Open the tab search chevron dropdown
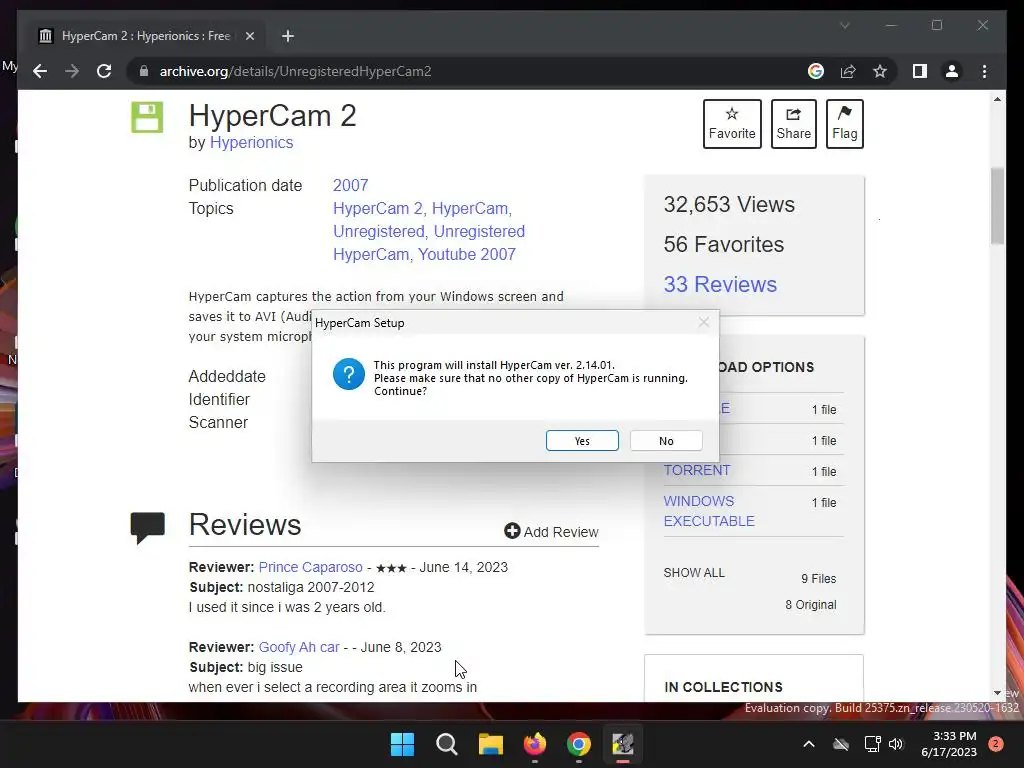This screenshot has height=768, width=1024. [844, 25]
